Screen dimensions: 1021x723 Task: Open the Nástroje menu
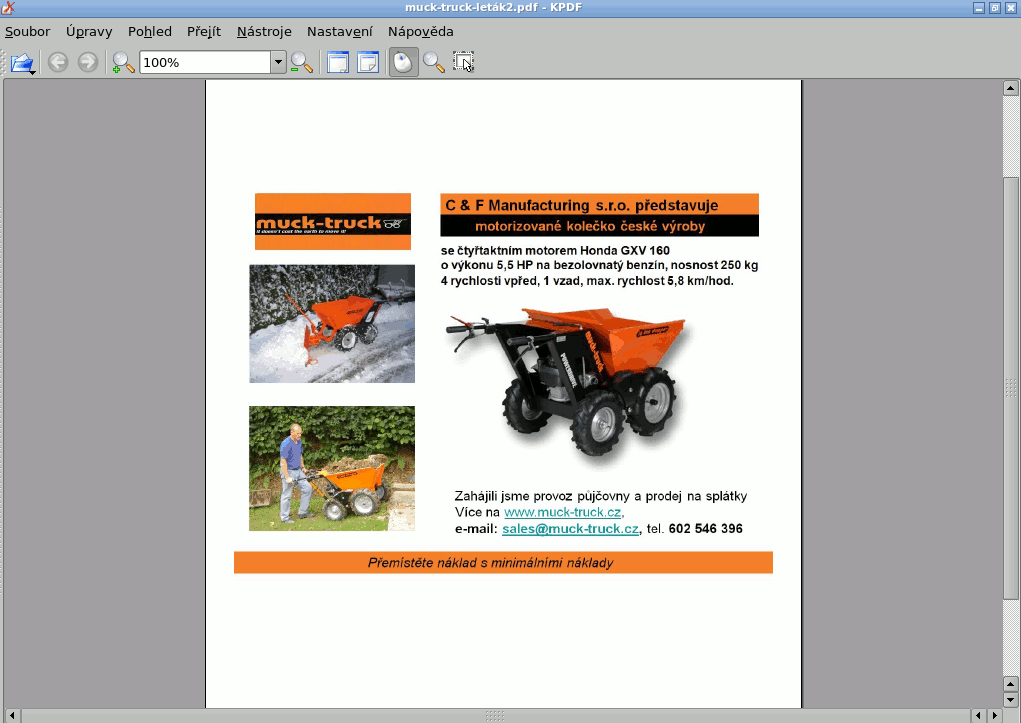(264, 31)
